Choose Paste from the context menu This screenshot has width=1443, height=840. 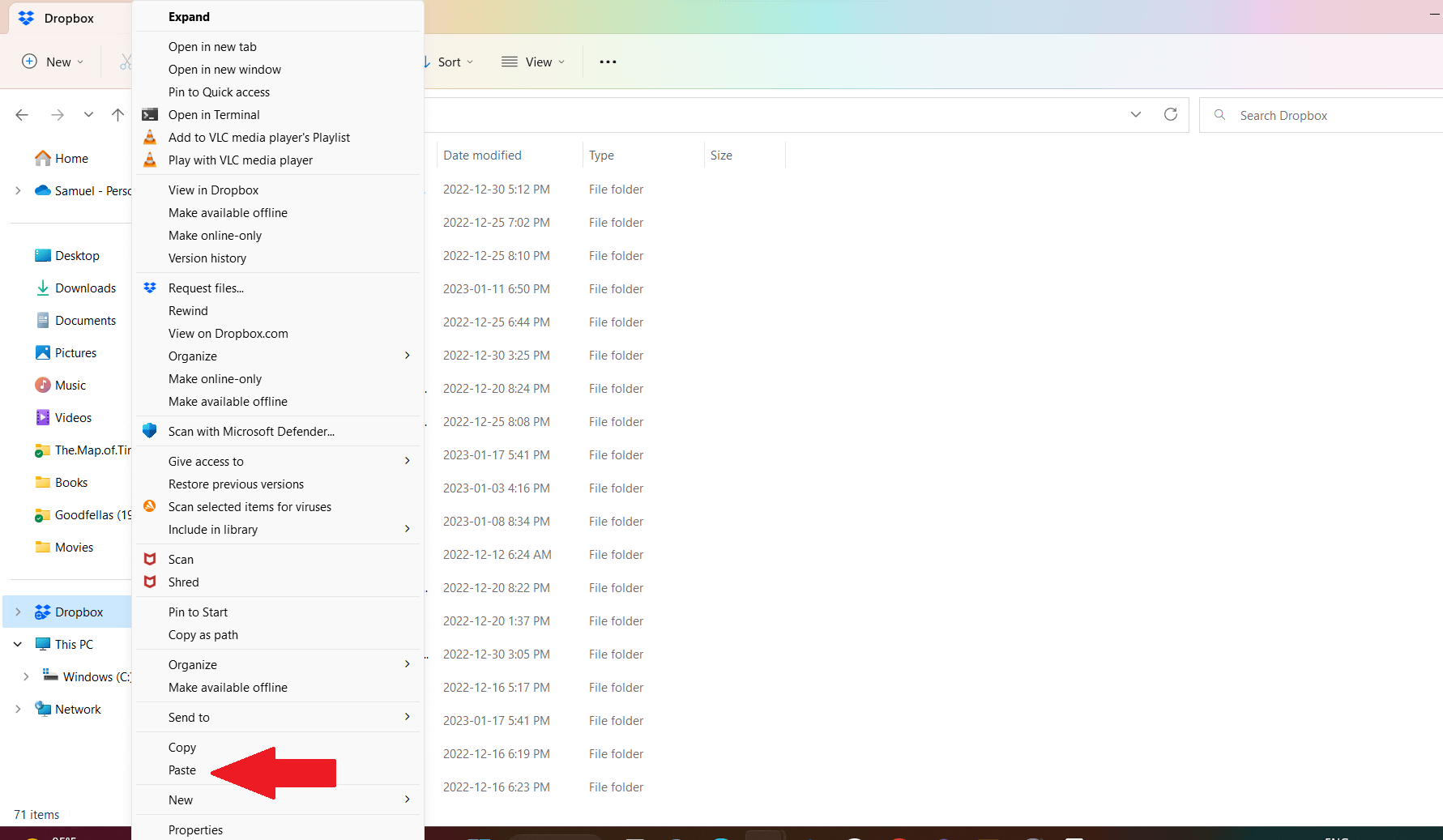pos(182,770)
